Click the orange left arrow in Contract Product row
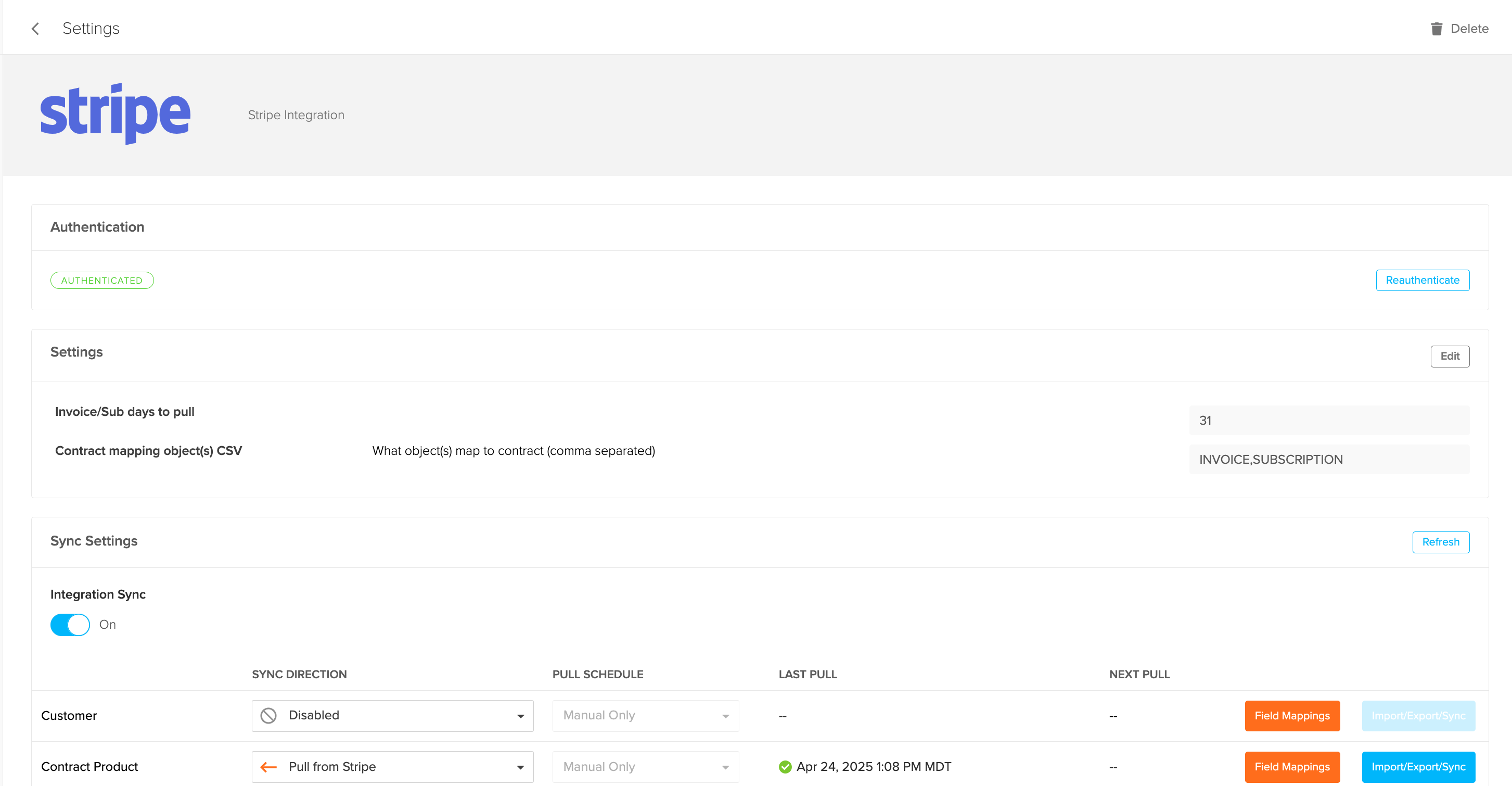This screenshot has height=786, width=1512. click(268, 767)
